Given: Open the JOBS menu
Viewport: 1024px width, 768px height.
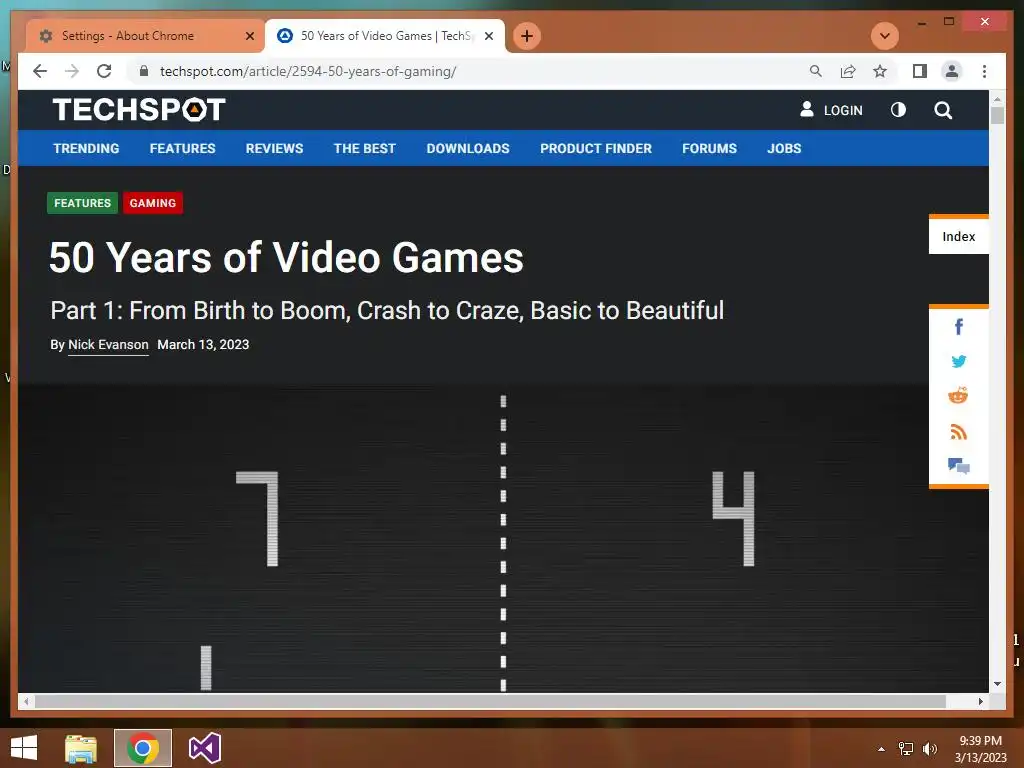Looking at the screenshot, I should tap(784, 148).
